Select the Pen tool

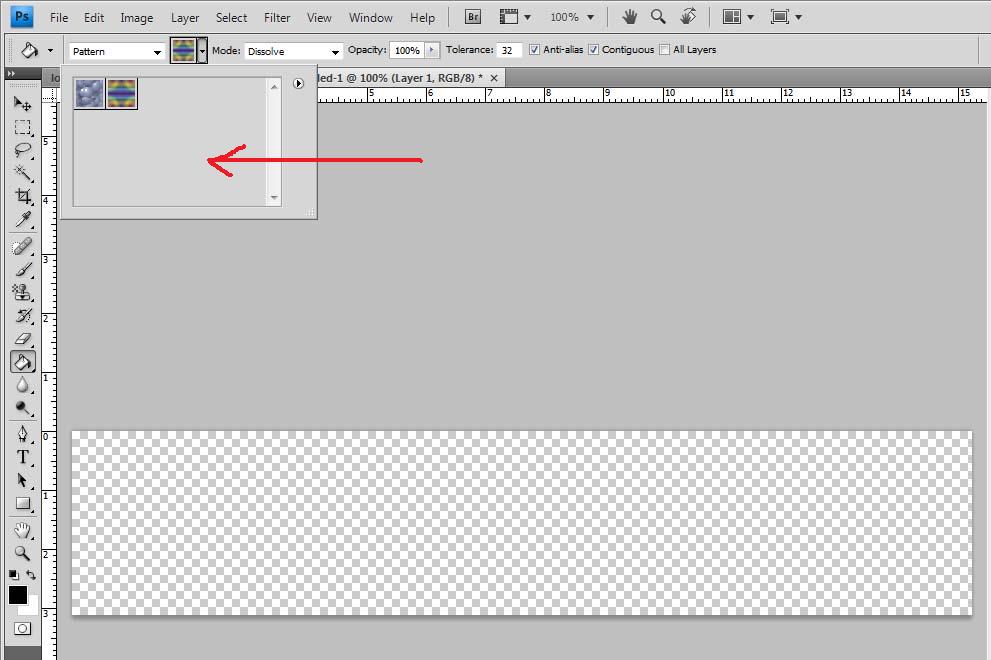pyautogui.click(x=22, y=434)
